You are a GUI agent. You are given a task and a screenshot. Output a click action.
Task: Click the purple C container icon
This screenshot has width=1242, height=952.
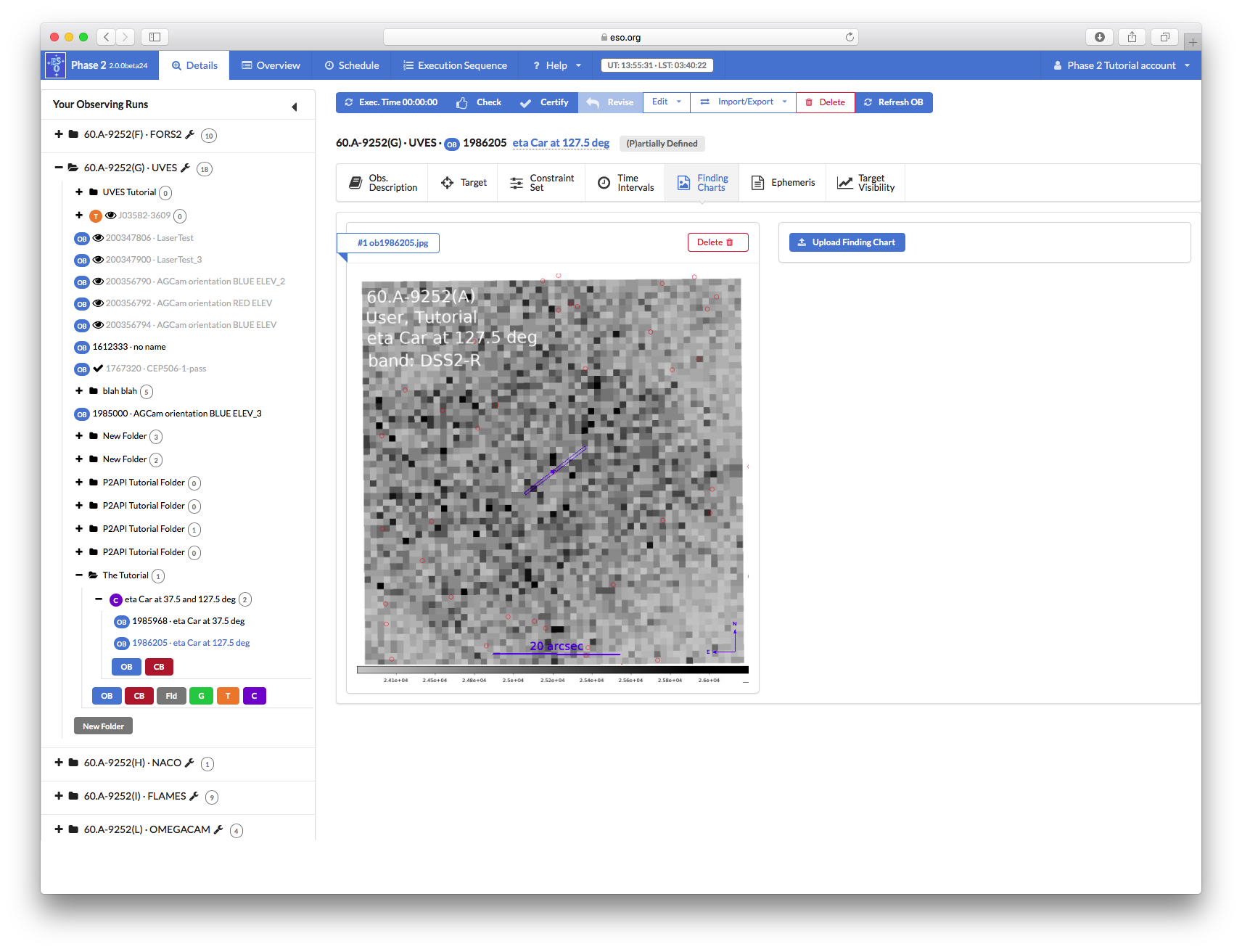[115, 600]
